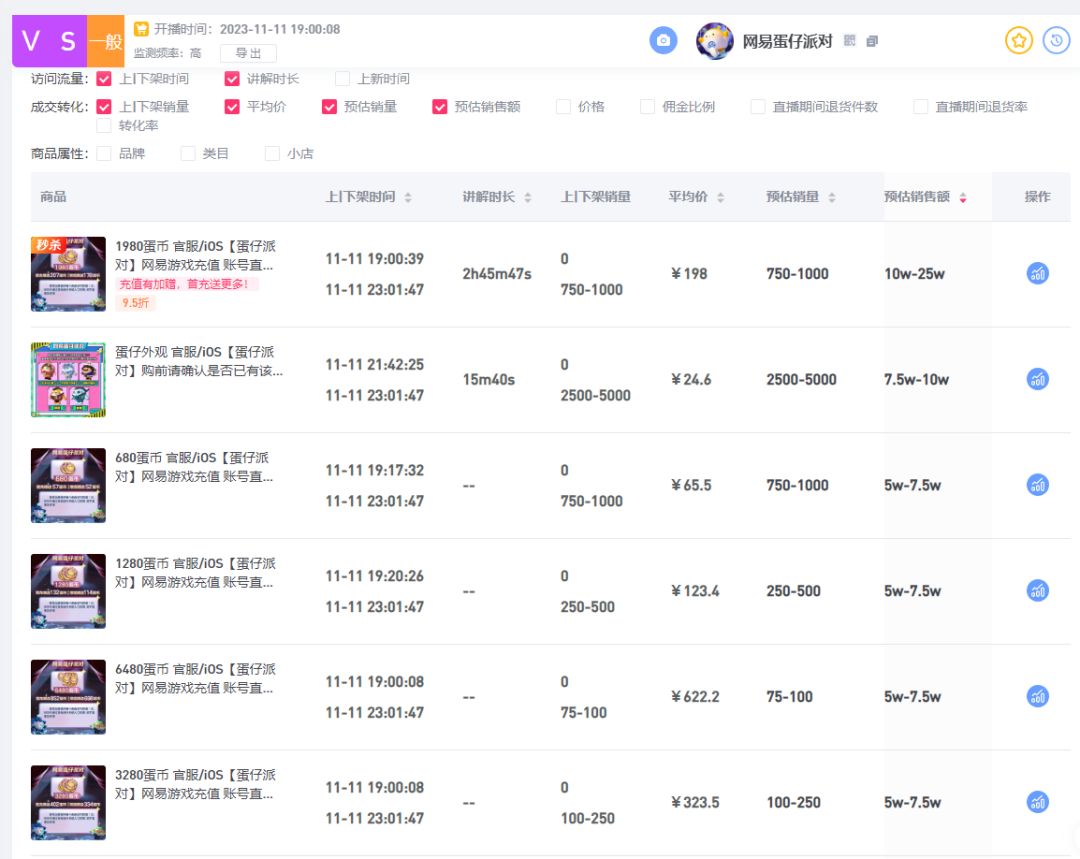Uncheck the 平均价 checkbox

click(232, 107)
